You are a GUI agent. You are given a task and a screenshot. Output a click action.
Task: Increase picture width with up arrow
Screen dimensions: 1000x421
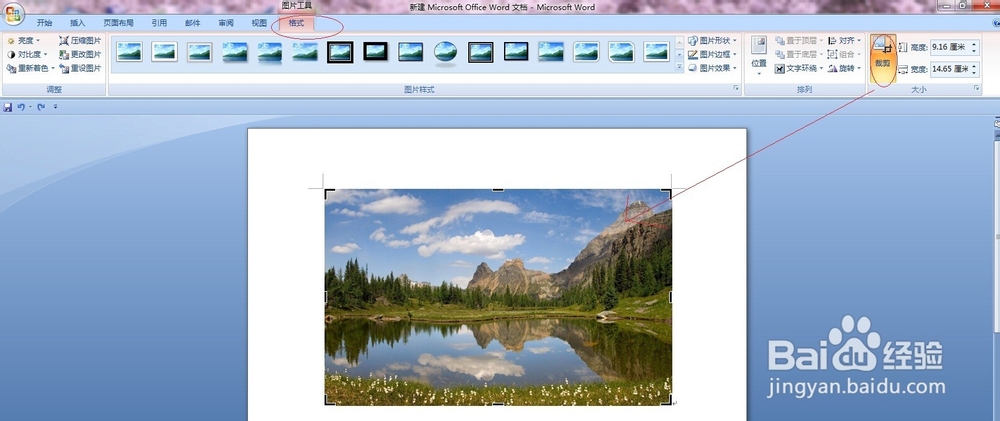coord(974,65)
